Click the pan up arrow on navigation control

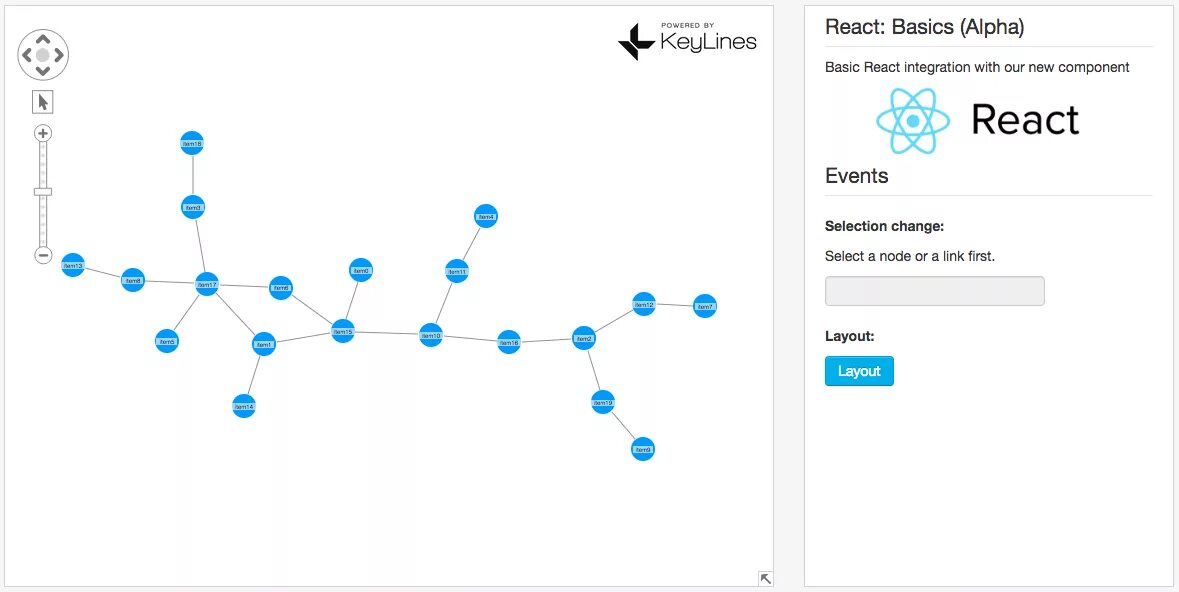click(43, 38)
